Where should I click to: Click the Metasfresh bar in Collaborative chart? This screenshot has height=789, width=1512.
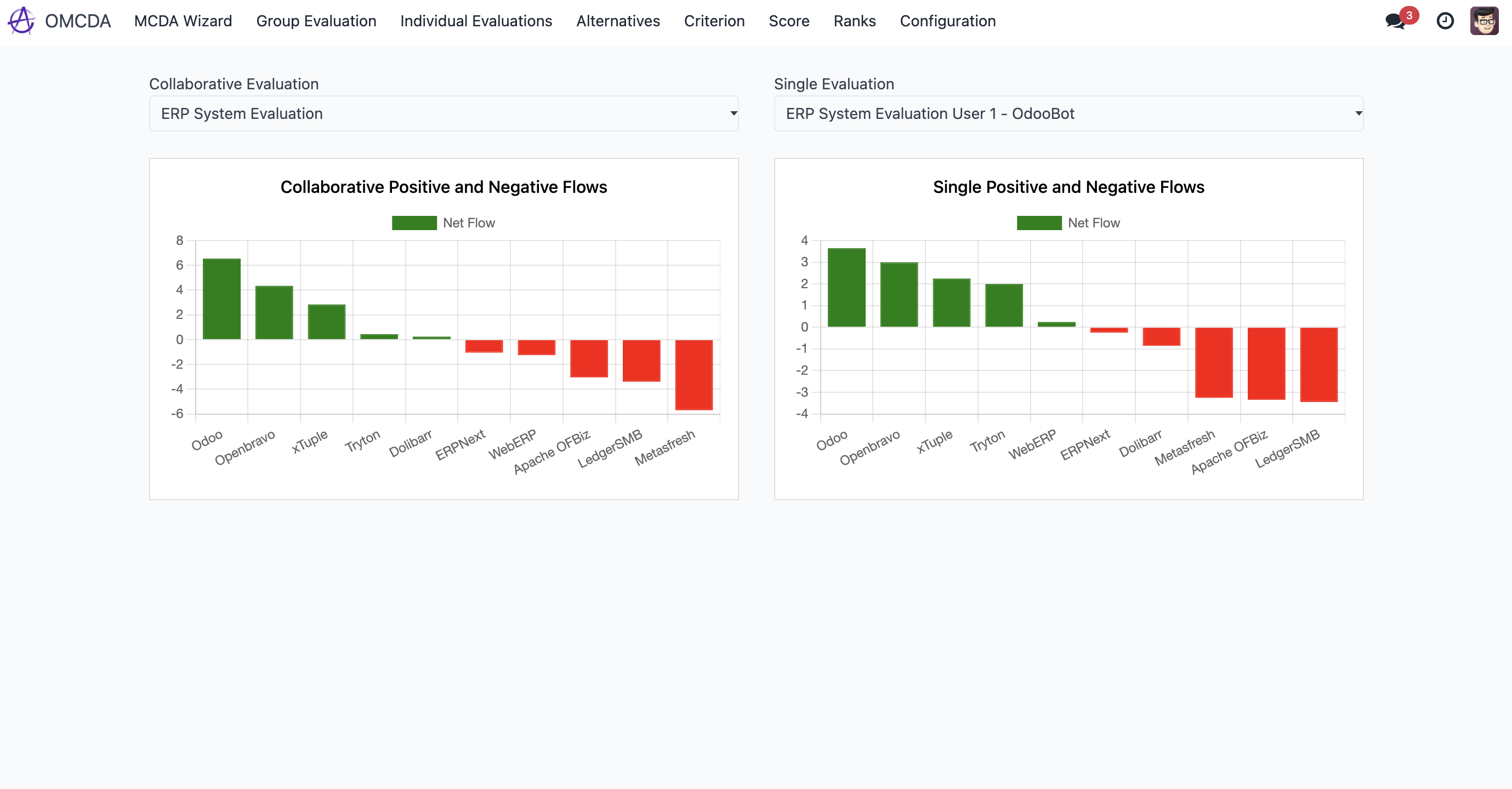tap(694, 375)
